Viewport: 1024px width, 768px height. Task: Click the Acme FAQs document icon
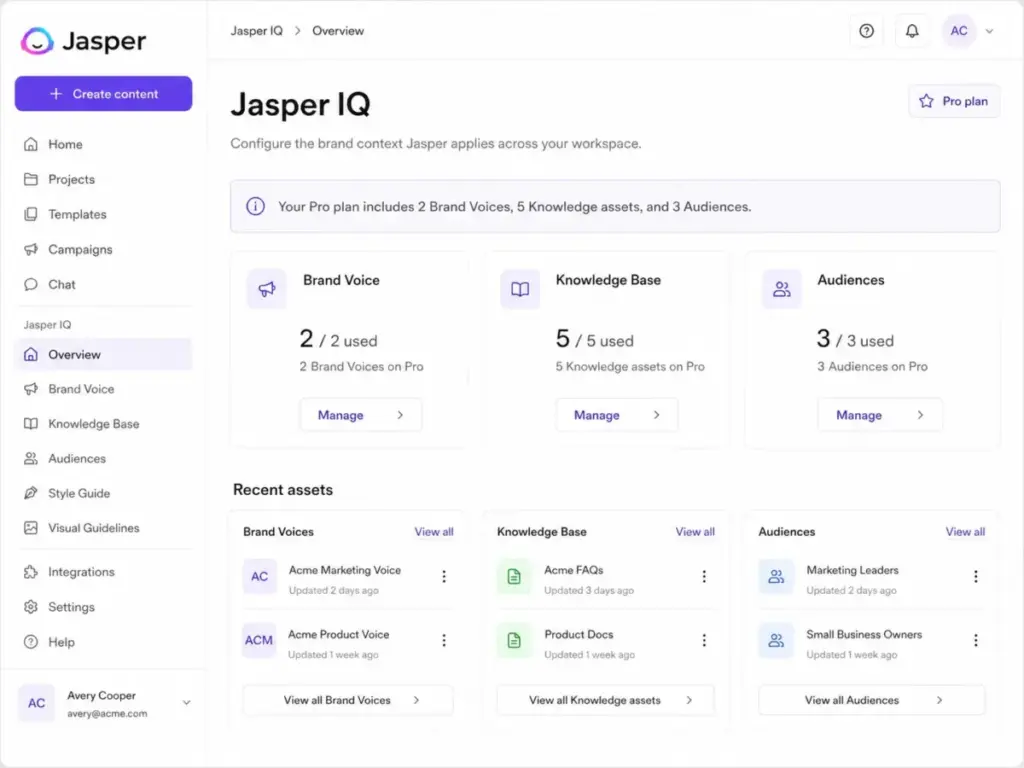pyautogui.click(x=514, y=576)
